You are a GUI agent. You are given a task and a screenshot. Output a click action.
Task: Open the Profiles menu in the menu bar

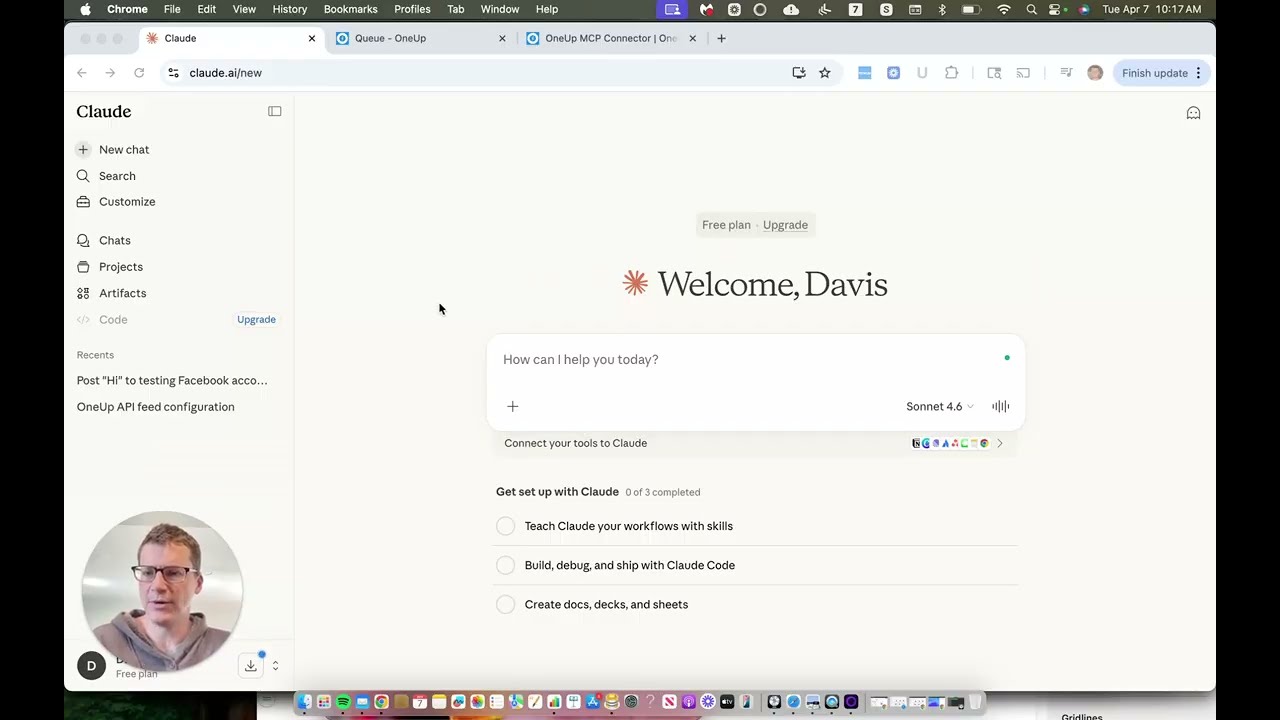[x=412, y=10]
